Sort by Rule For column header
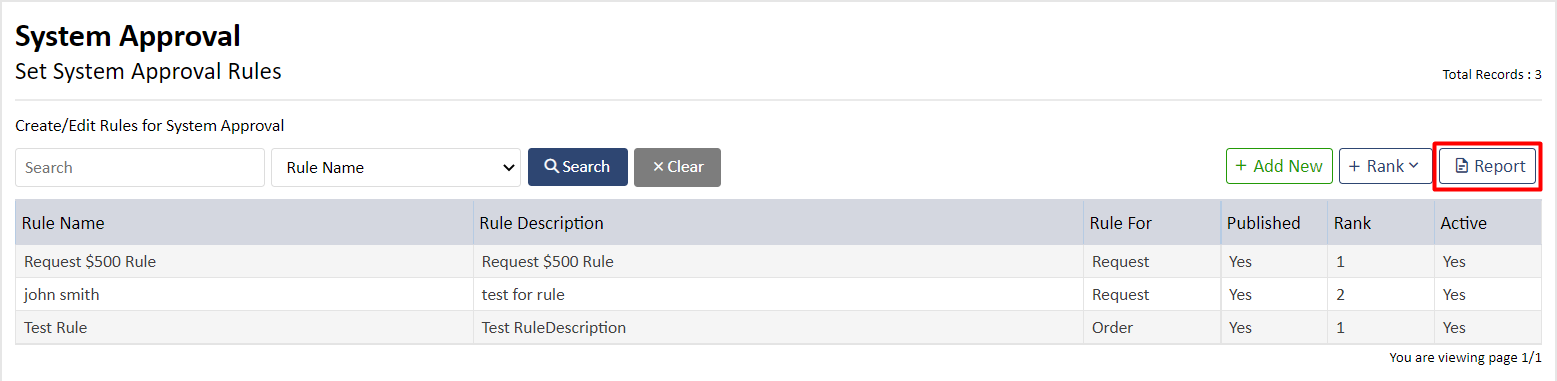The image size is (1557, 381). [1120, 223]
